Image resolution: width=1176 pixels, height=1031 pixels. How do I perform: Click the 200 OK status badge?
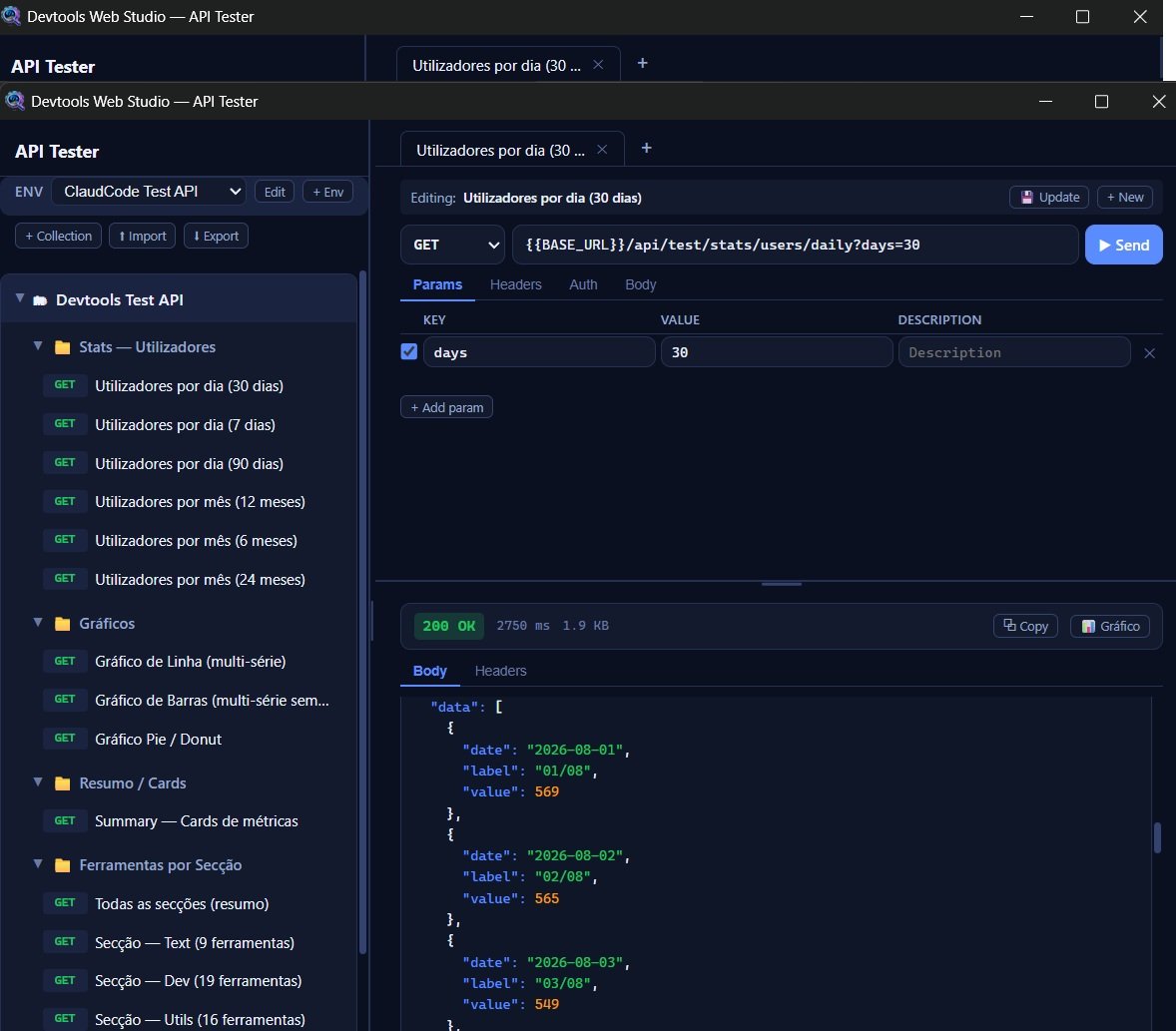[448, 626]
